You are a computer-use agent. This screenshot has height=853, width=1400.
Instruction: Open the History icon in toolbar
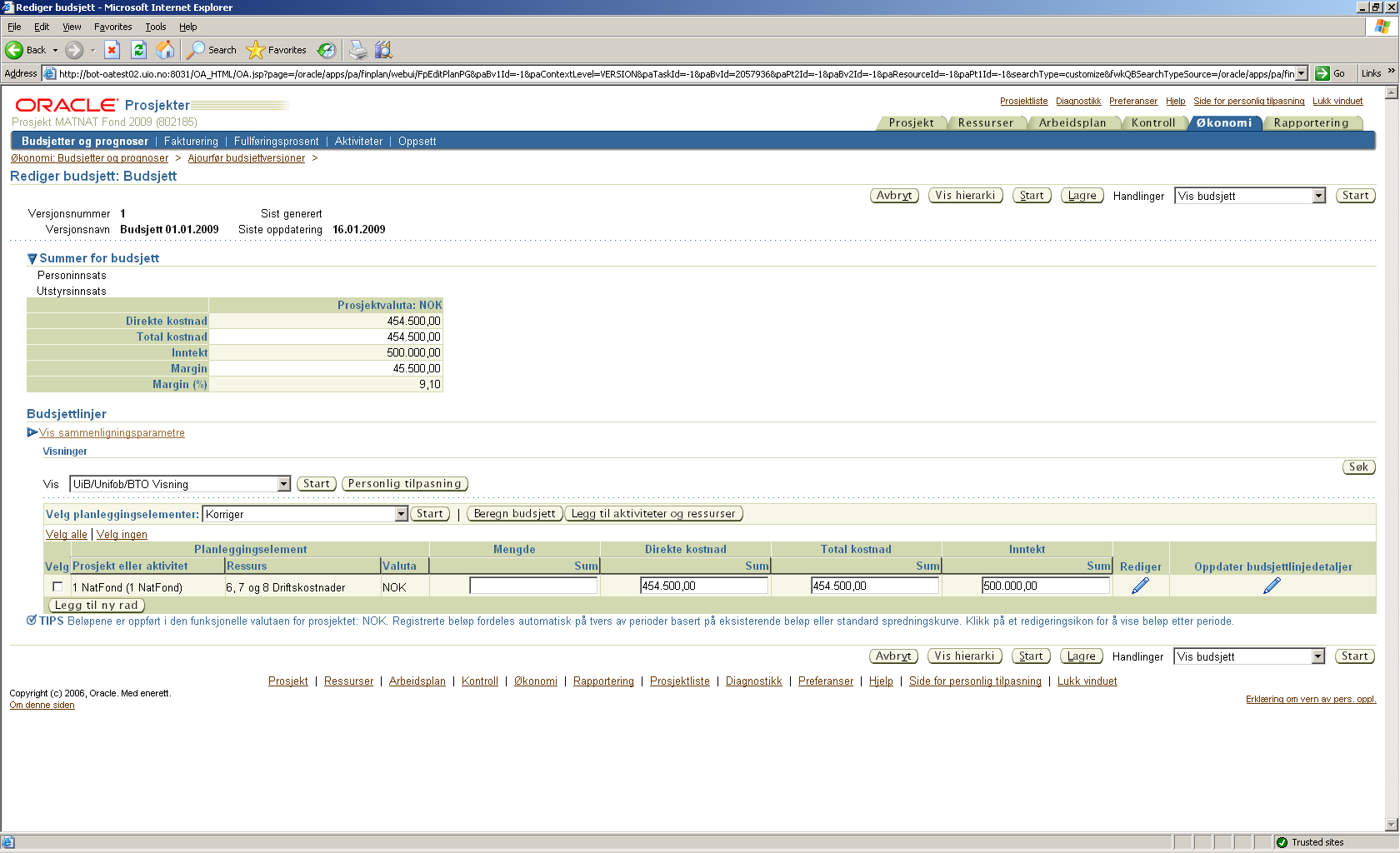pyautogui.click(x=327, y=50)
